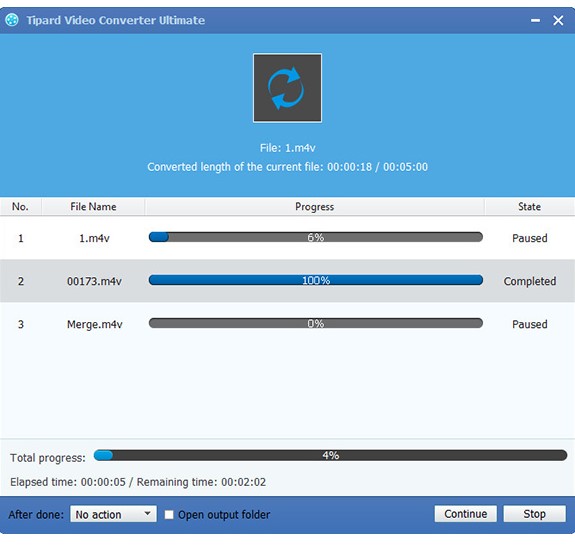Click the Tipard app logo icon
Screen dimensions: 575x546
click(x=12, y=20)
